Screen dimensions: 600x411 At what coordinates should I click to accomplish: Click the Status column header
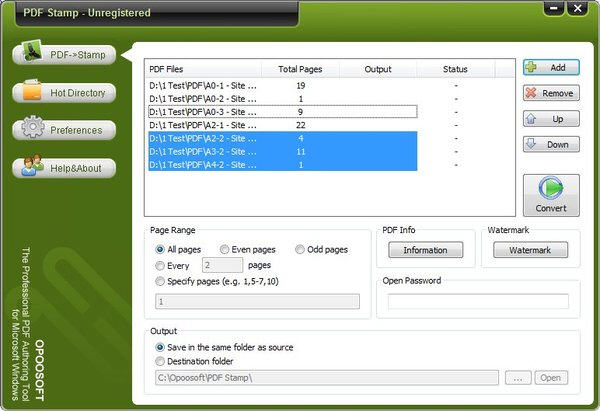click(455, 69)
